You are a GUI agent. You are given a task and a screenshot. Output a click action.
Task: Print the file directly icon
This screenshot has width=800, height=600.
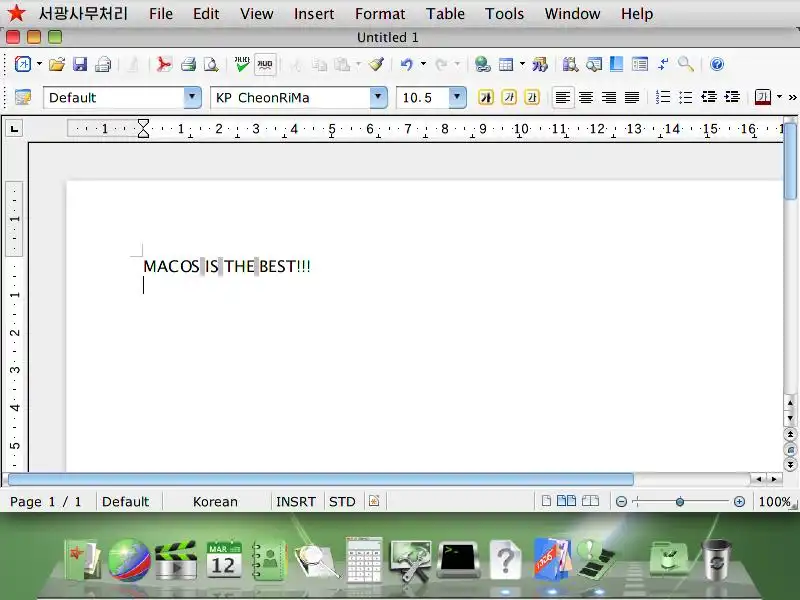click(x=188, y=64)
